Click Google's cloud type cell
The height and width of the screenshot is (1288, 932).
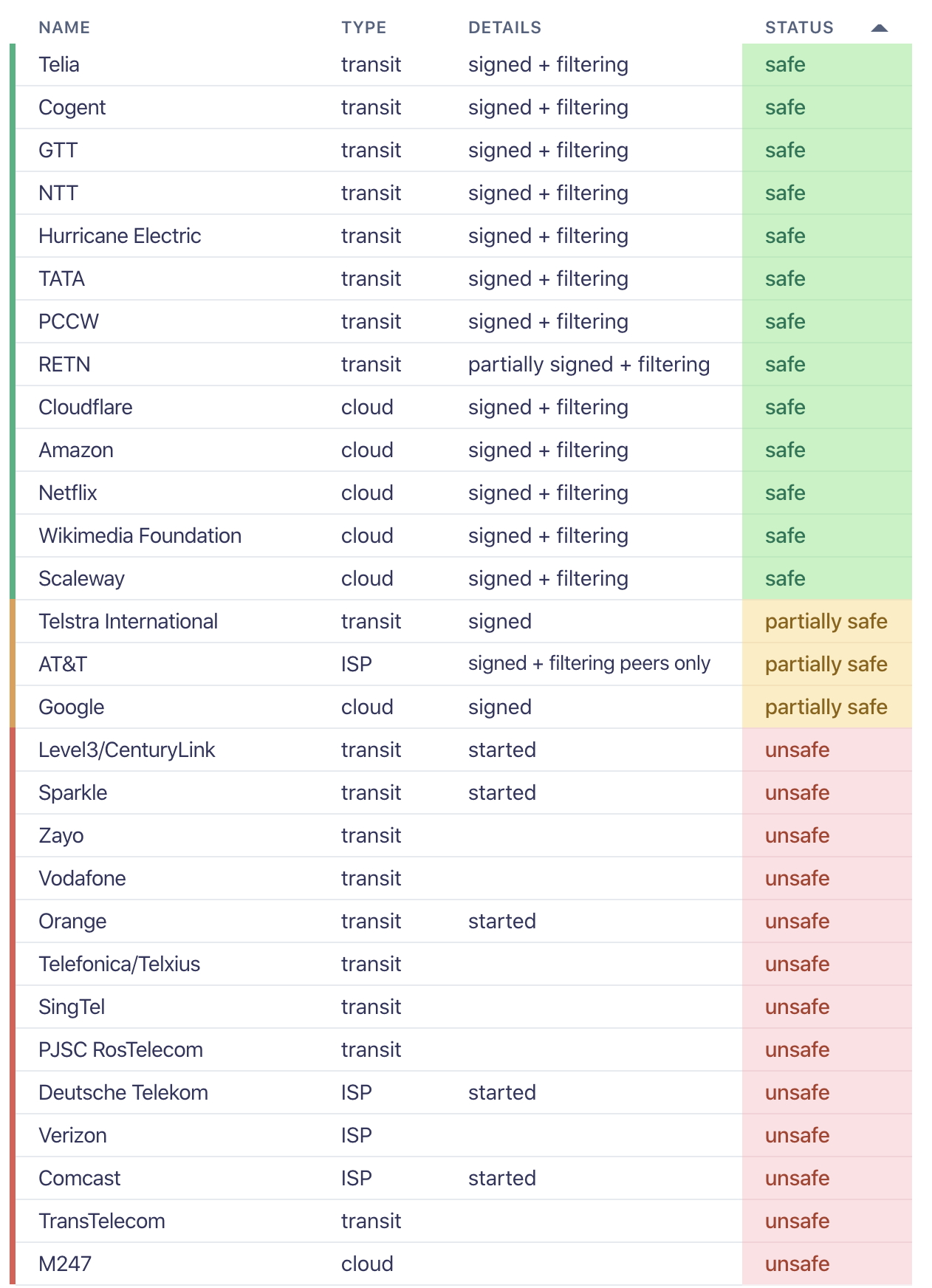[x=367, y=707]
